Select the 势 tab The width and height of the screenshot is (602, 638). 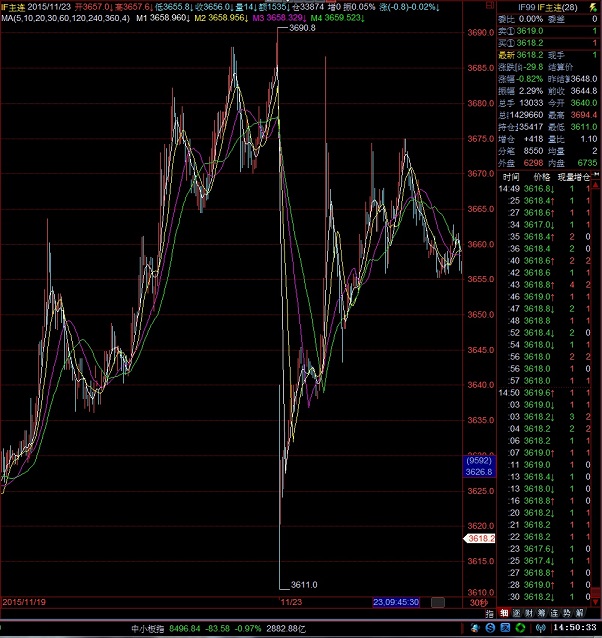coord(567,613)
